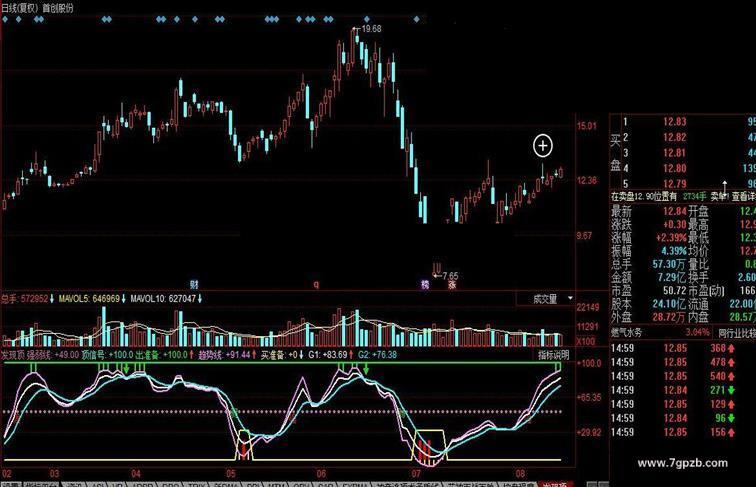Click the 日线(复权) period label

[x=20, y=8]
